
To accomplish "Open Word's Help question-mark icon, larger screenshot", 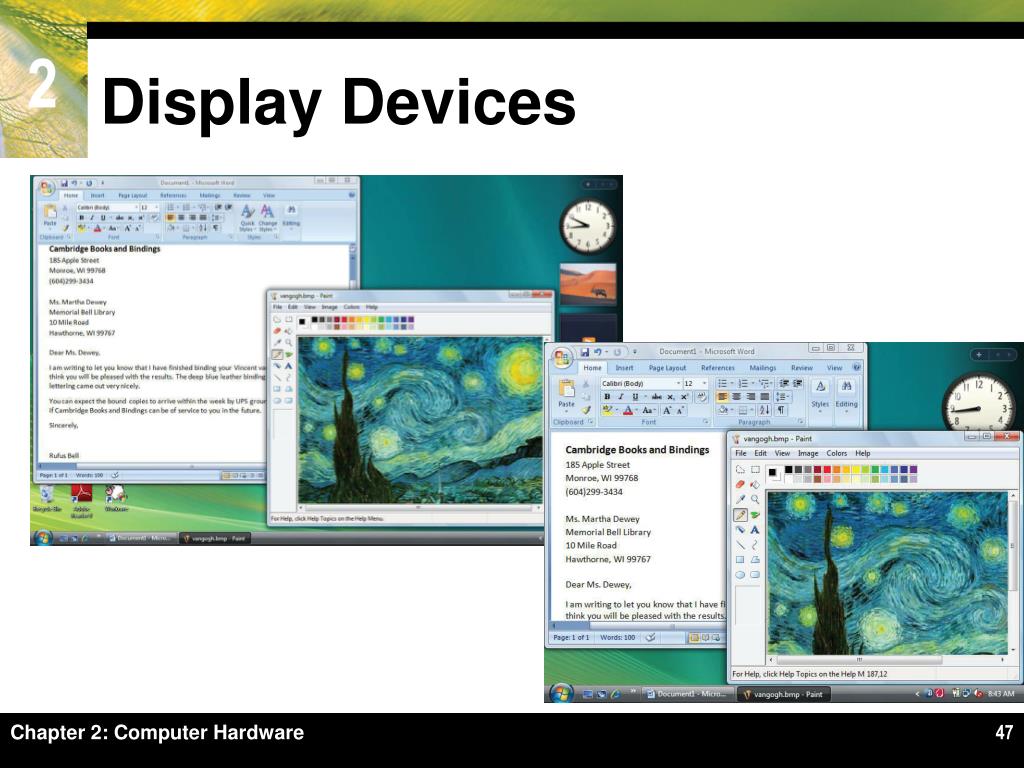I will (x=856, y=367).
